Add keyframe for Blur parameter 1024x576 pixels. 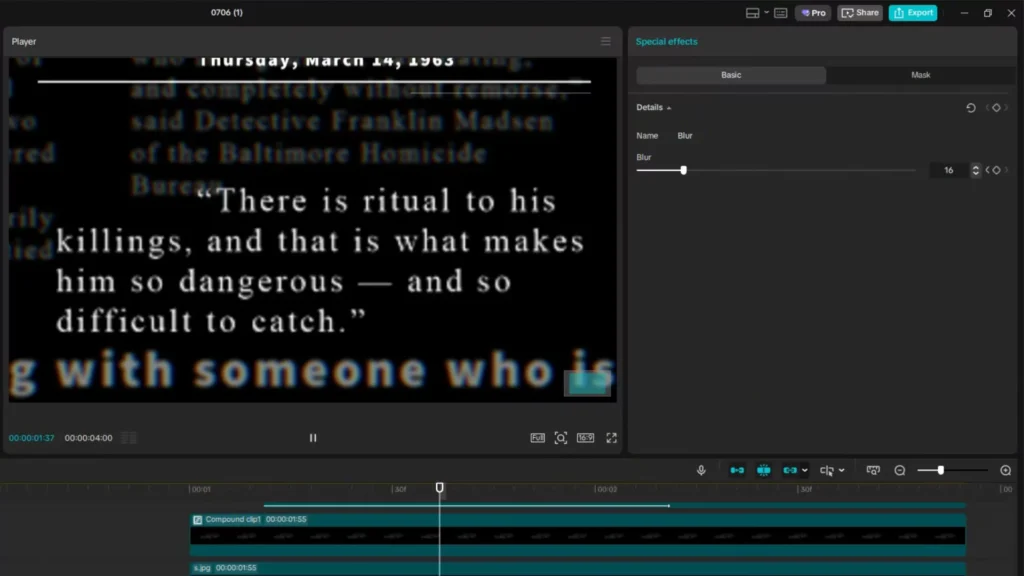coord(997,170)
